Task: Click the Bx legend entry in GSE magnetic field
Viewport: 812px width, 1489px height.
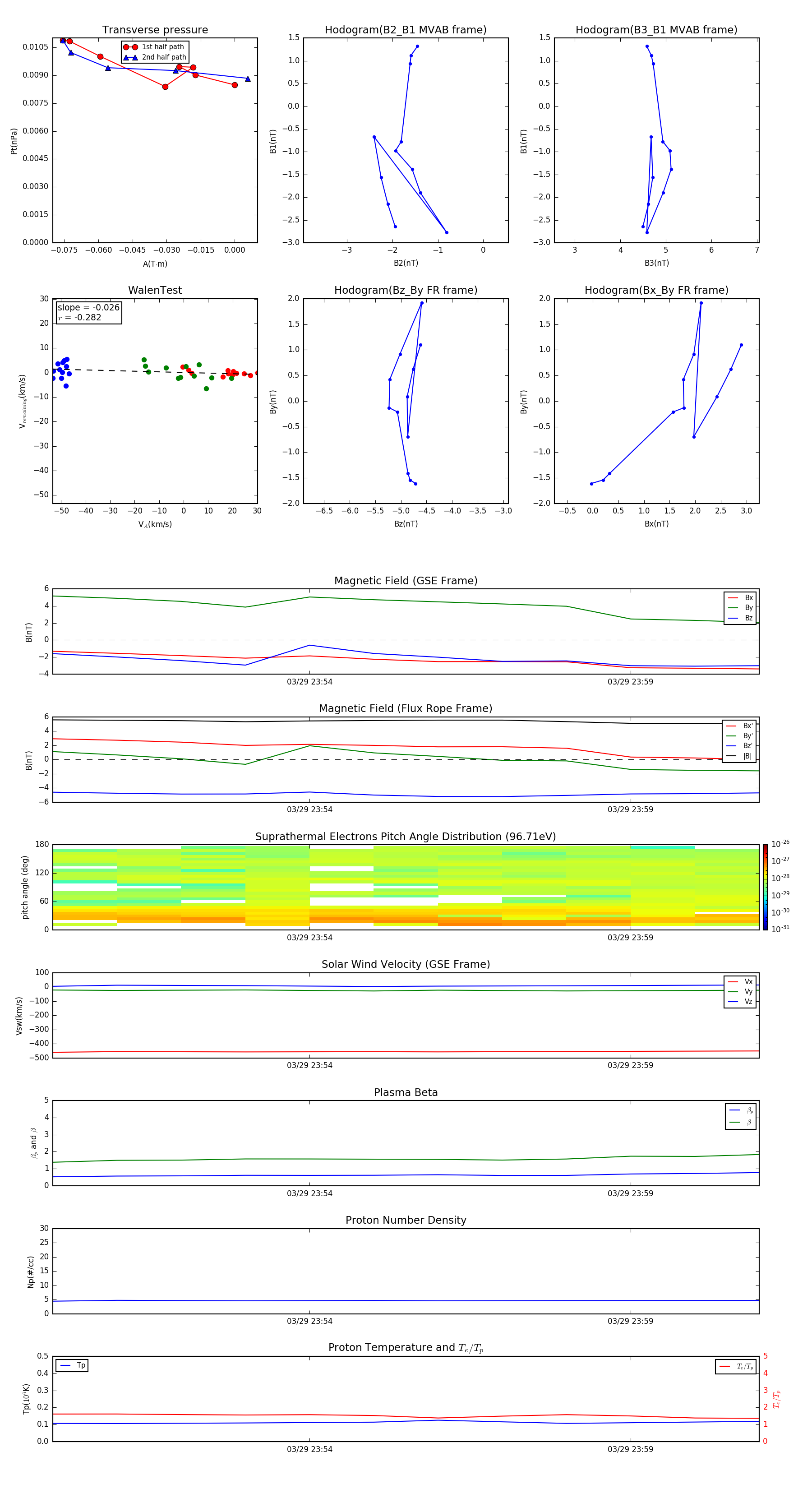Action: [x=740, y=598]
